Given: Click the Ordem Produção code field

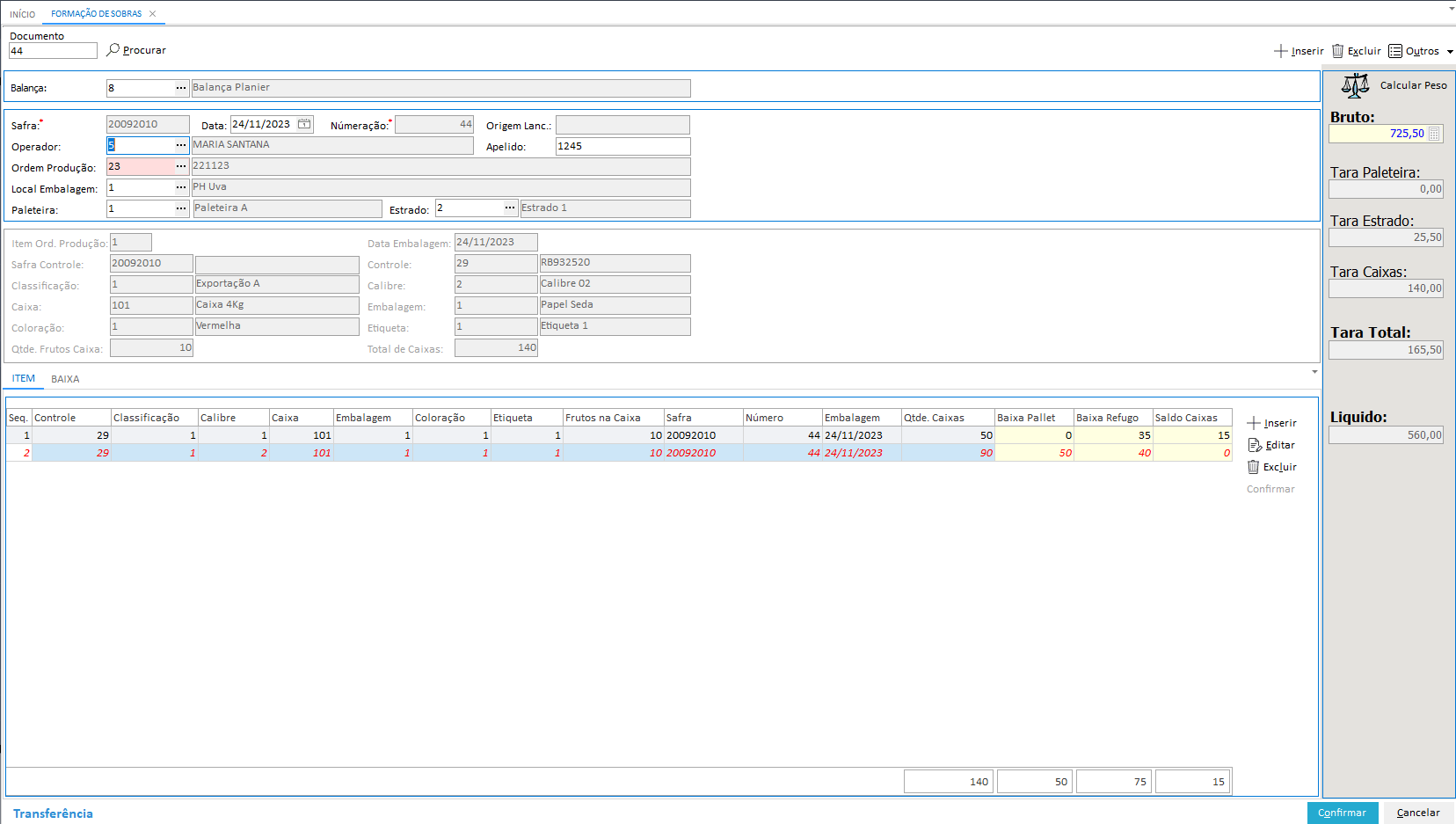Looking at the screenshot, I should click(140, 166).
